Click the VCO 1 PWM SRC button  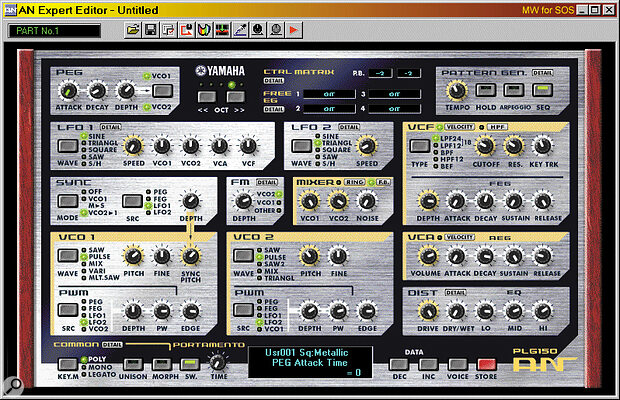coord(68,310)
